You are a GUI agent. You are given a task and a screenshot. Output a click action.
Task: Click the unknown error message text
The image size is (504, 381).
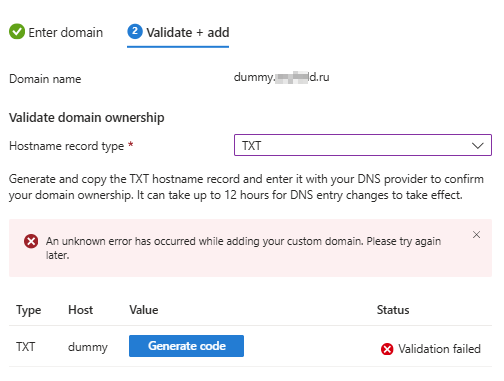[x=243, y=248]
